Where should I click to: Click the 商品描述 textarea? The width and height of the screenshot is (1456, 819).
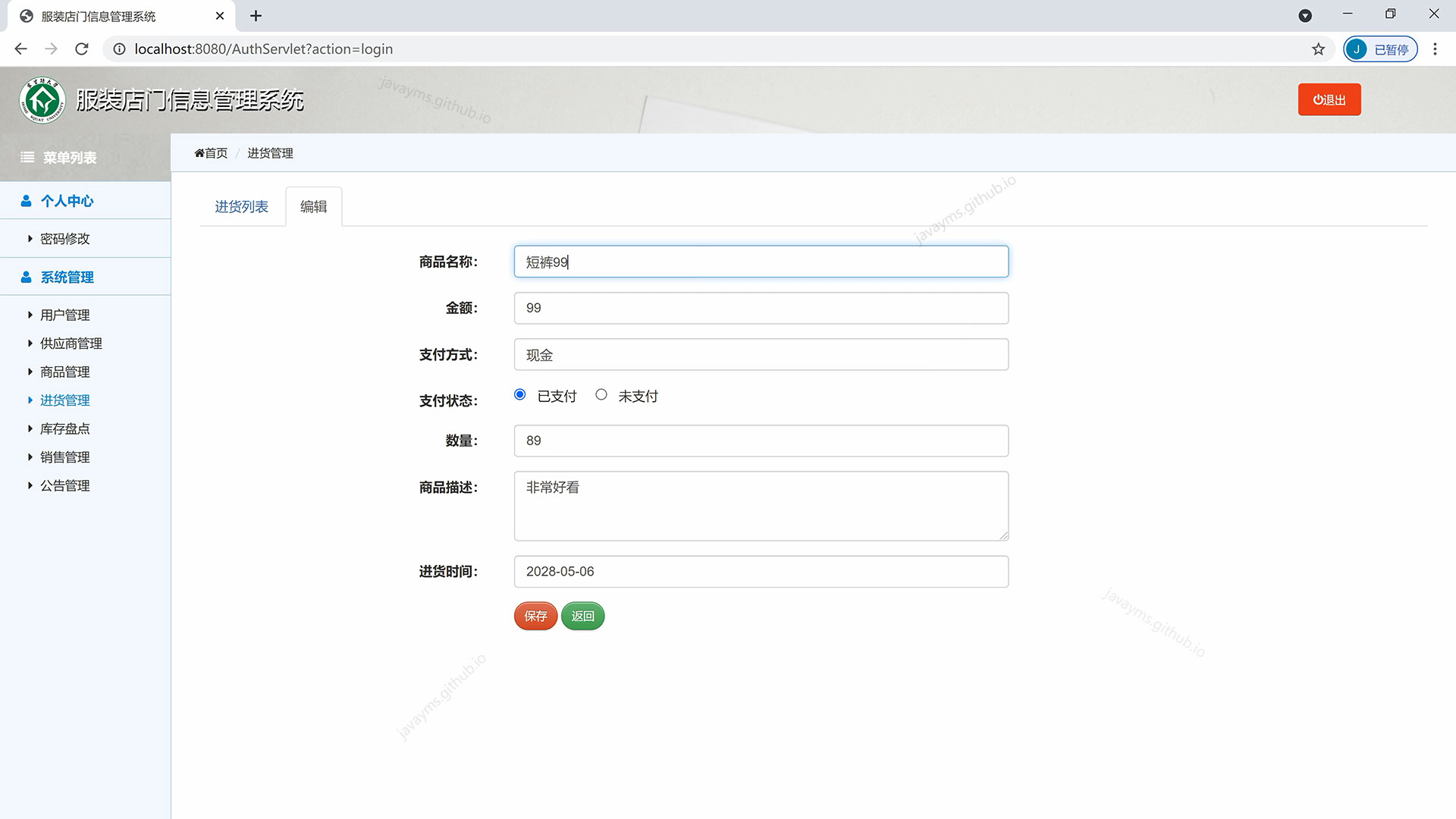tap(761, 506)
